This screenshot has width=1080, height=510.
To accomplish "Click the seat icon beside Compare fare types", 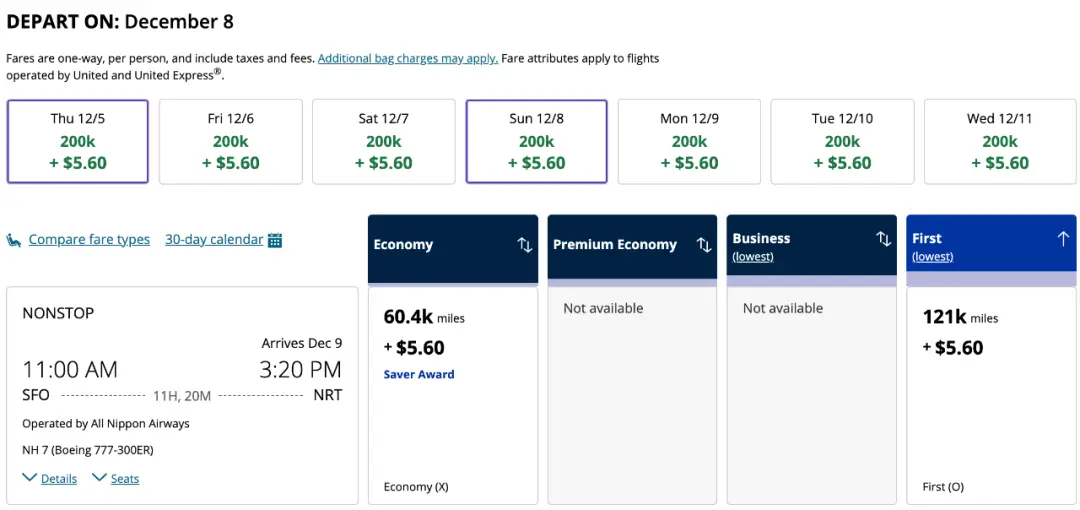I will [14, 240].
